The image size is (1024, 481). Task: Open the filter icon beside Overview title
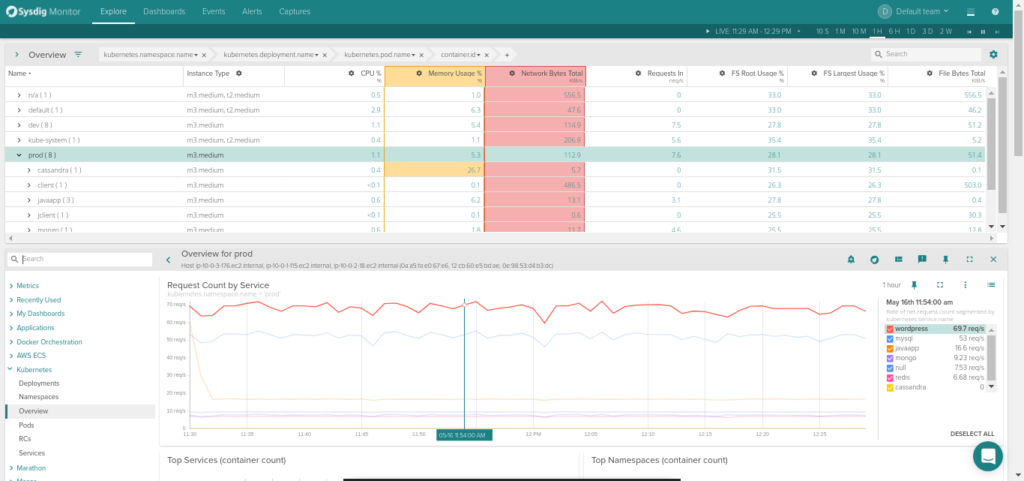tap(78, 55)
